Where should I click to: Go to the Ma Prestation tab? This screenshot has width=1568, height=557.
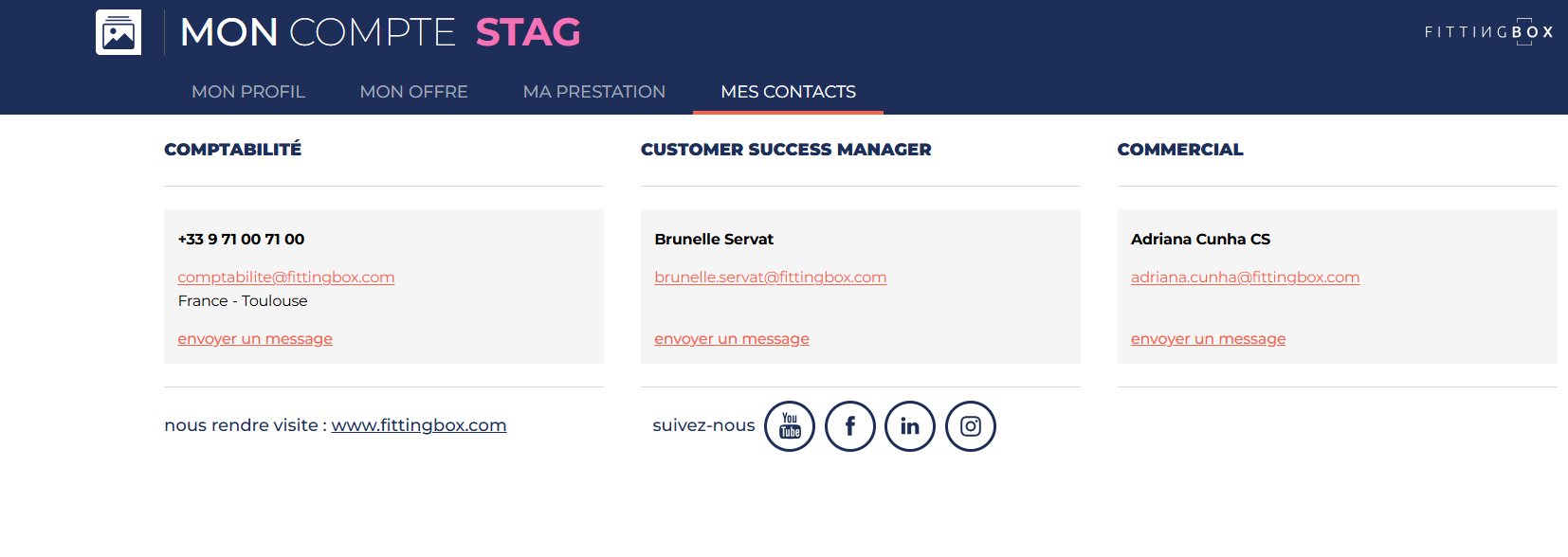[x=594, y=92]
